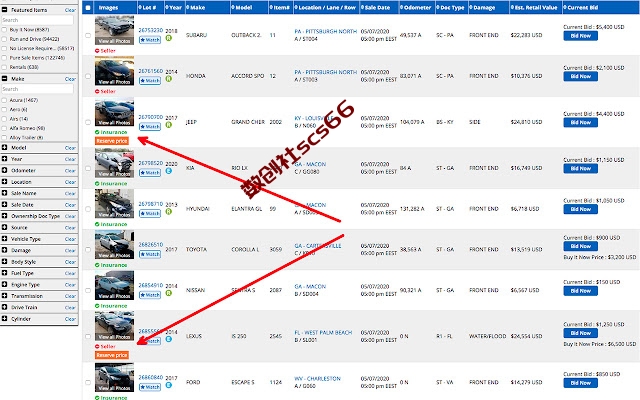Click the Item# column header

[x=281, y=7]
